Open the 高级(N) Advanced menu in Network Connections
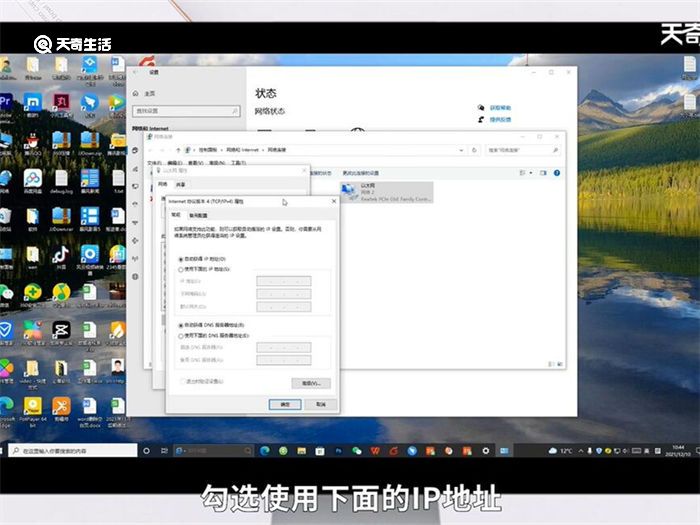The width and height of the screenshot is (700, 525). tap(217, 163)
